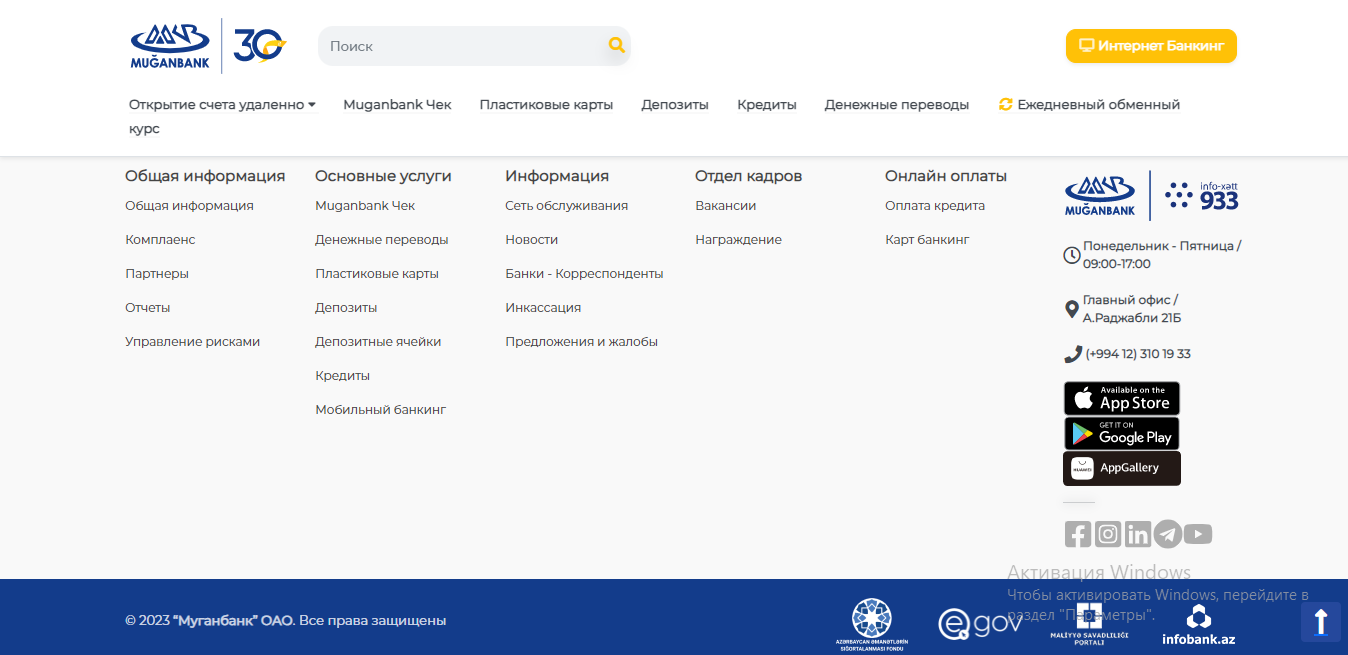
Task: Click the e-gov partner logo
Action: (980, 624)
